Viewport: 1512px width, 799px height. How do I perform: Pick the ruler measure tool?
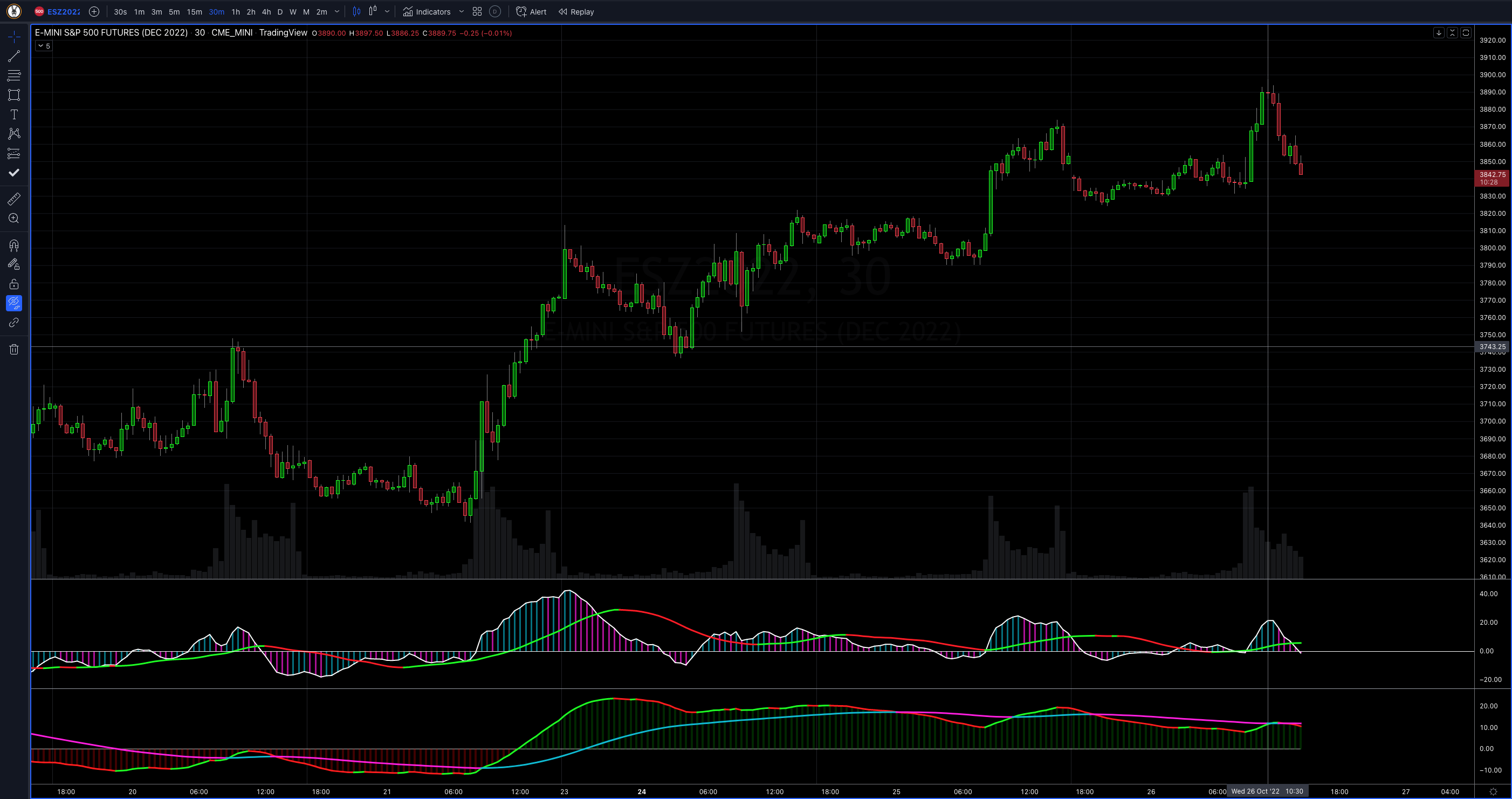tap(14, 199)
